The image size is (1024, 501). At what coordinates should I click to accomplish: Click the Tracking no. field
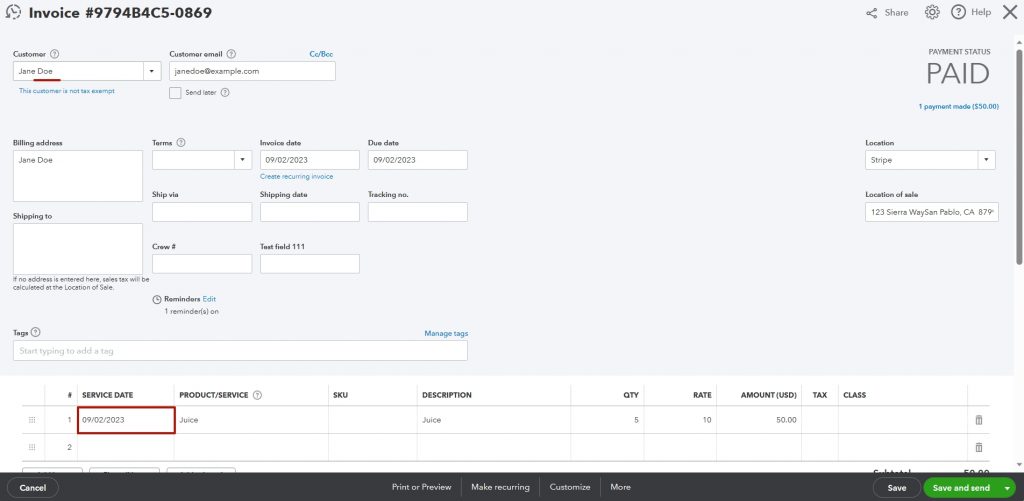tap(417, 212)
